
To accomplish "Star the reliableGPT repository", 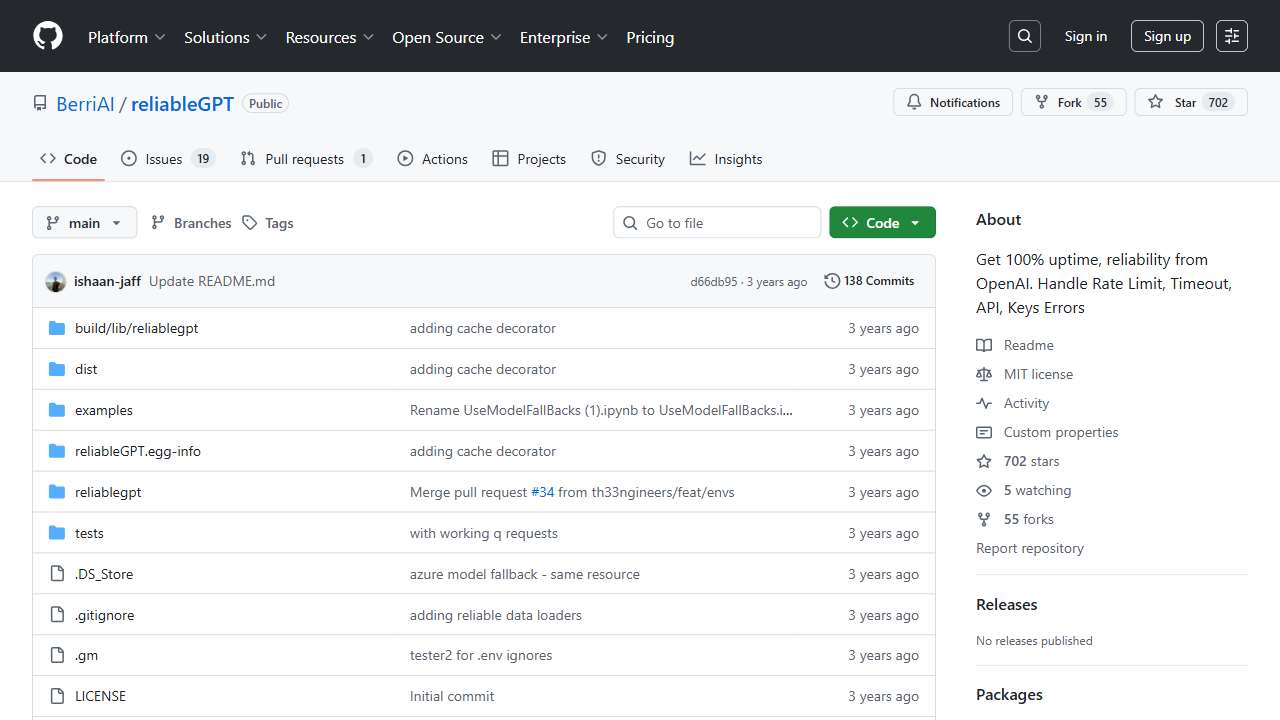I will pos(1190,102).
